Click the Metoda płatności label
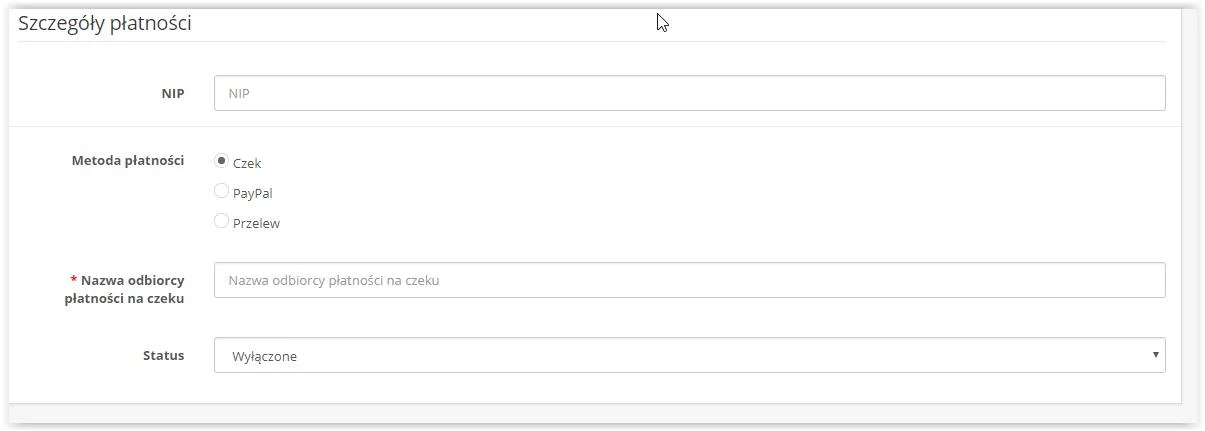Viewport: 1205px width, 431px height. coord(127,160)
